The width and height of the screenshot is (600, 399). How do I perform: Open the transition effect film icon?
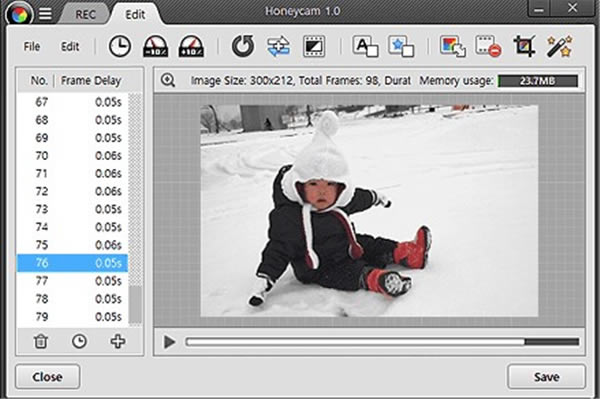pos(314,47)
